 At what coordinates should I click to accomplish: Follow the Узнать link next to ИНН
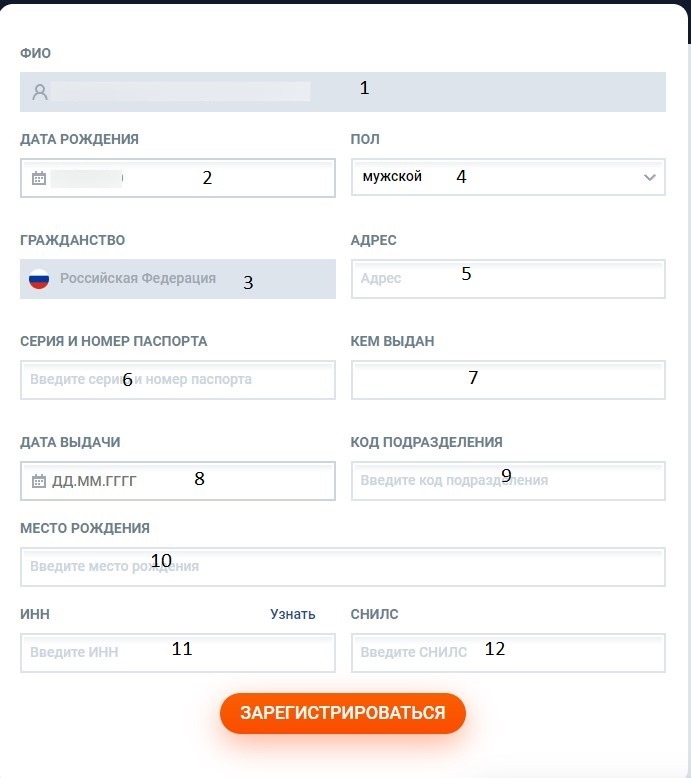(293, 614)
